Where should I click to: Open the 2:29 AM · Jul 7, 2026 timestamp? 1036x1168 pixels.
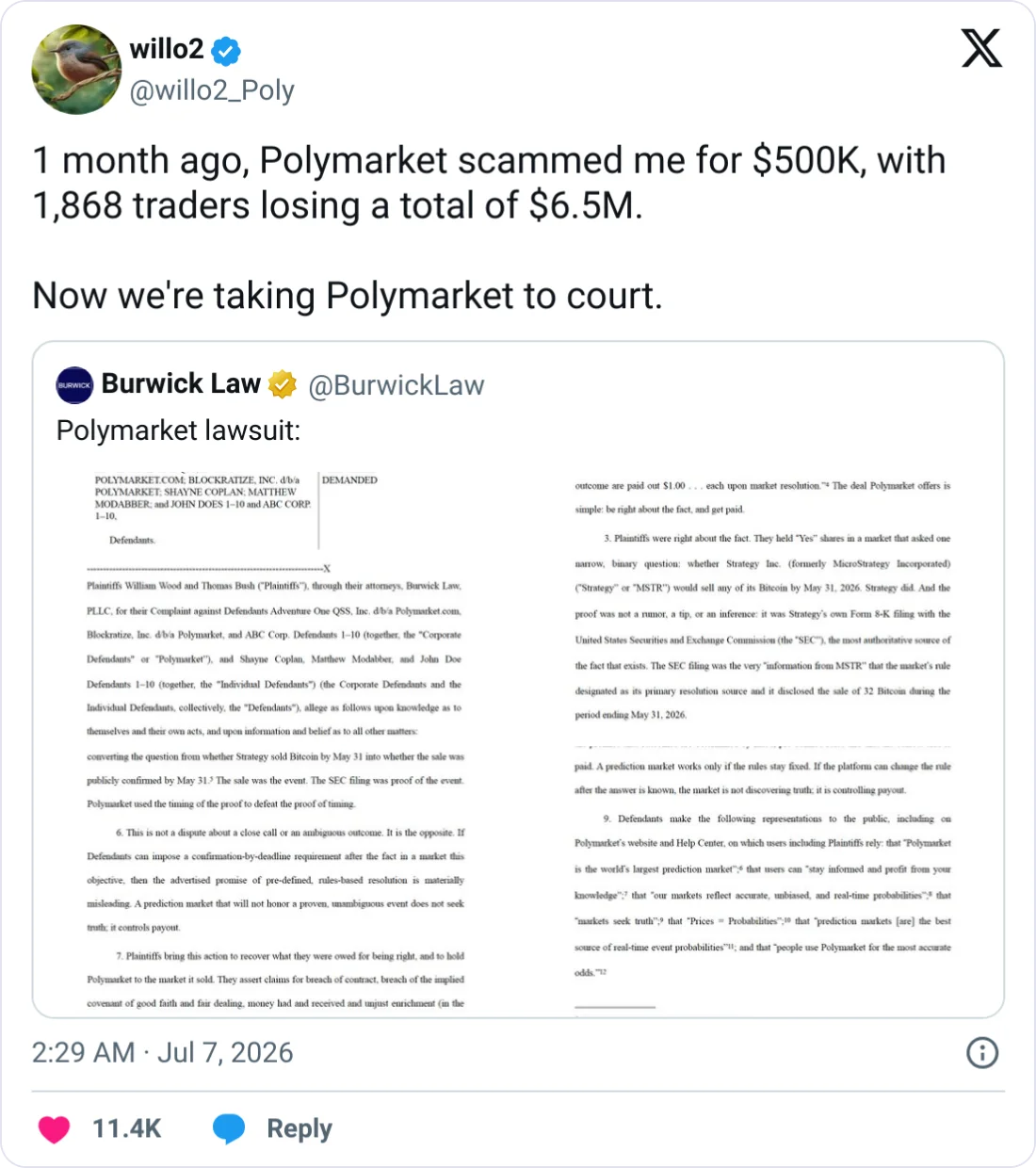(163, 1052)
